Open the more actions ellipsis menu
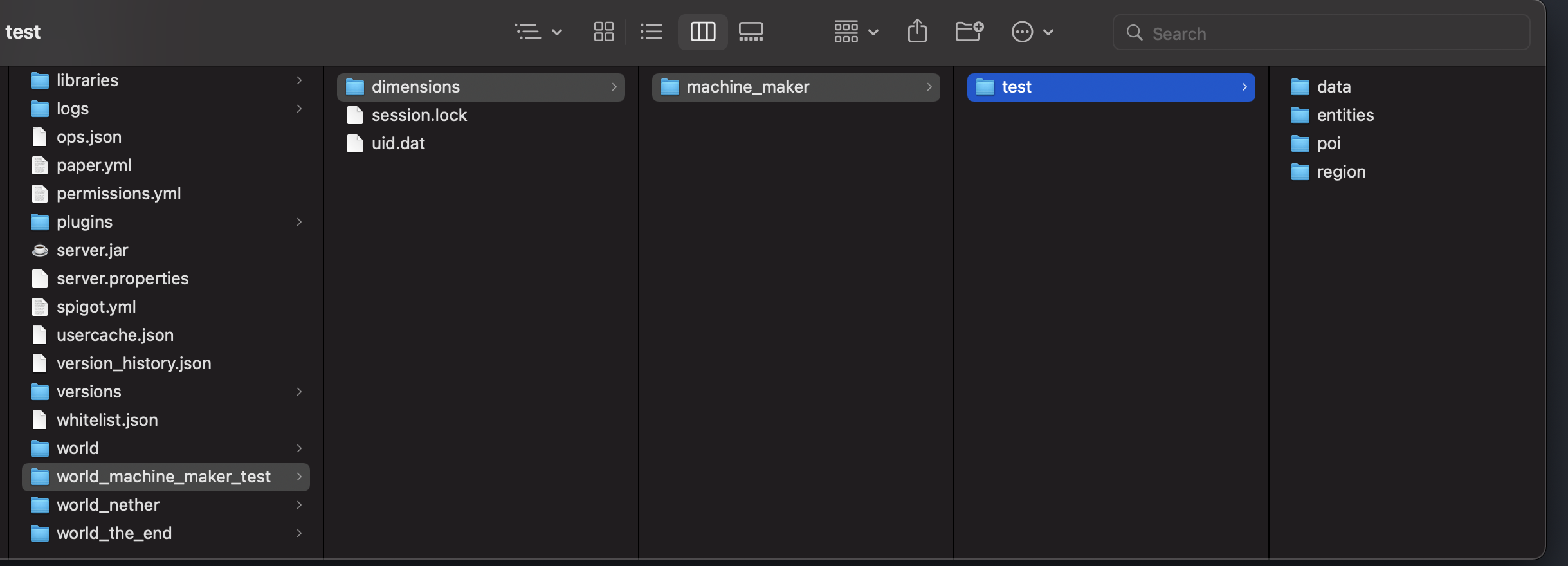 point(1032,32)
